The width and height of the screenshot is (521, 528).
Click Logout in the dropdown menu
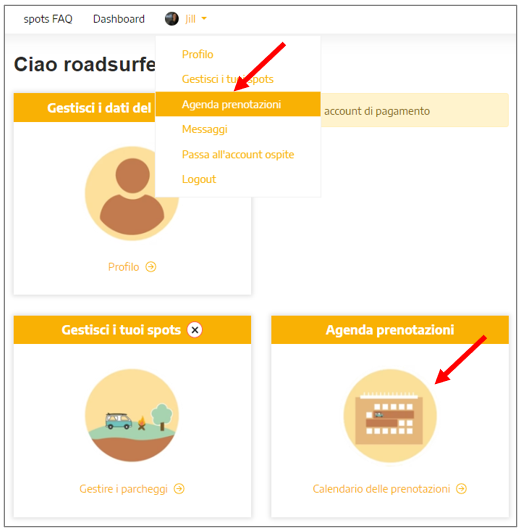199,179
